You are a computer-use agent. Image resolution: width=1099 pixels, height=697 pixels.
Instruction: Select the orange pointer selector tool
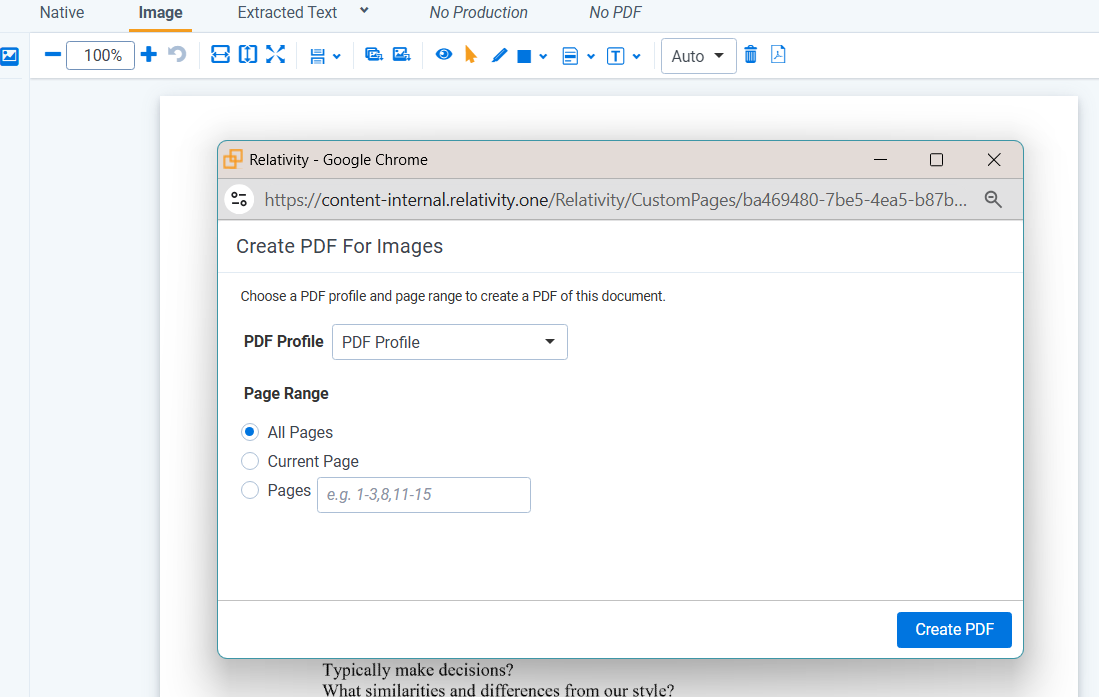pyautogui.click(x=471, y=55)
